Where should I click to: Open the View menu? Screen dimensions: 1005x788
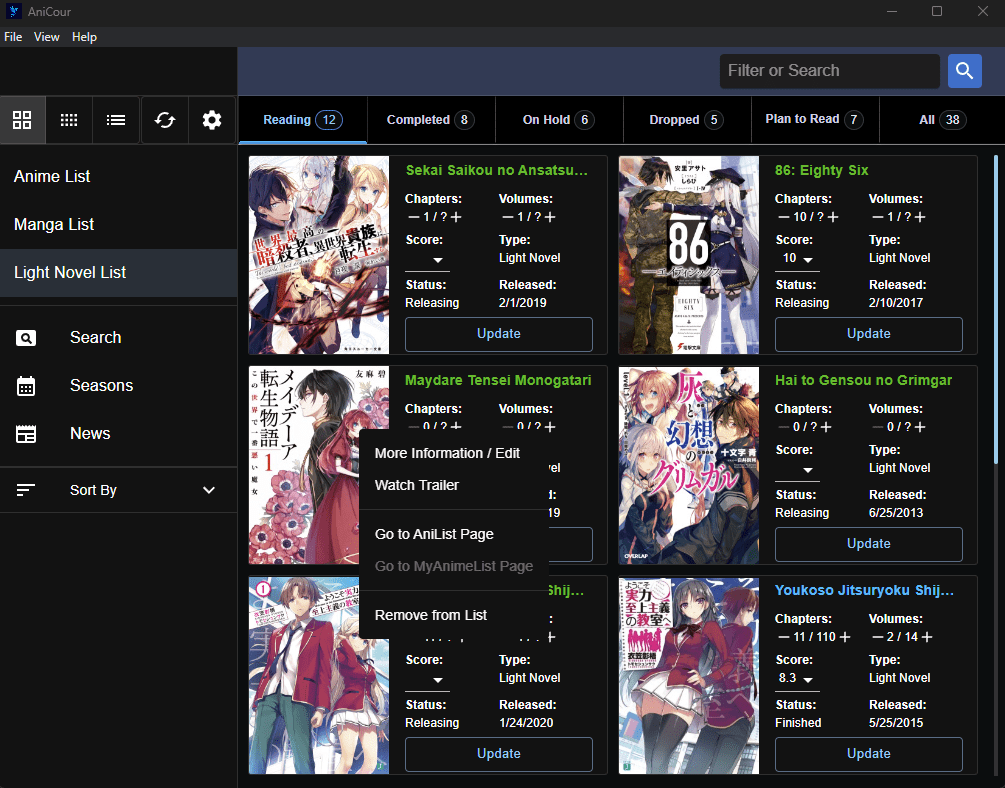tap(47, 37)
